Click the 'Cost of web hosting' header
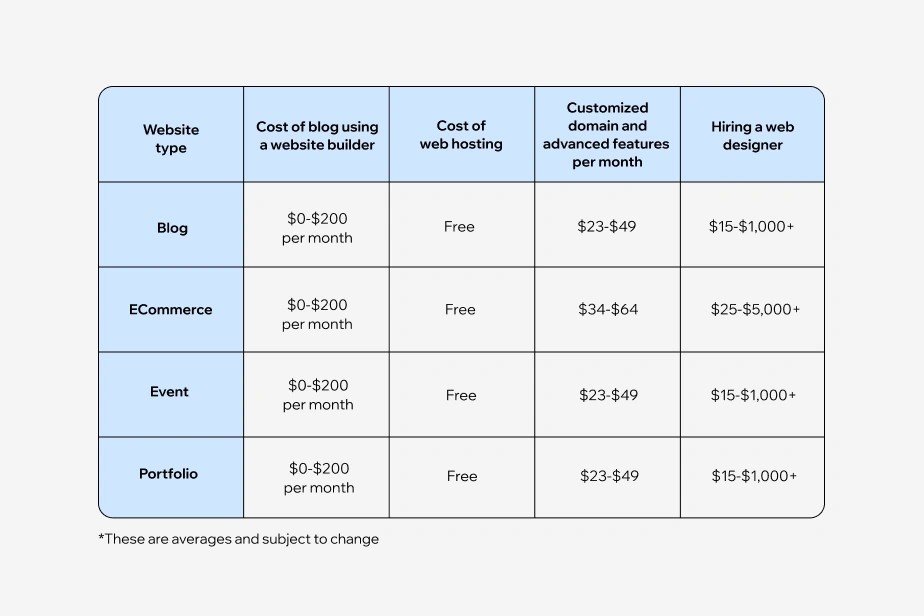924x616 pixels. [461, 135]
